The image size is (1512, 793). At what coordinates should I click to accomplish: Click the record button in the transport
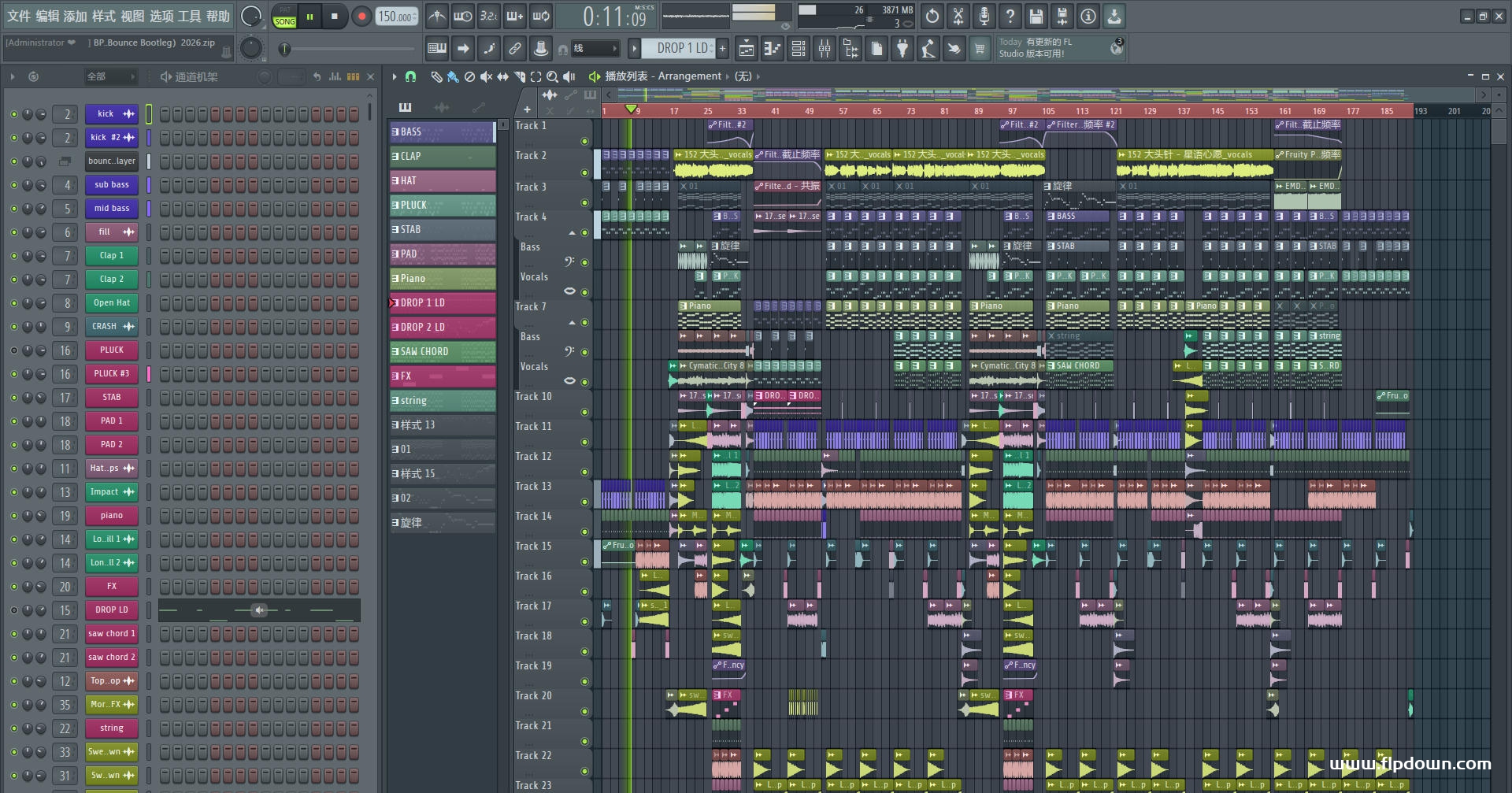[x=361, y=17]
